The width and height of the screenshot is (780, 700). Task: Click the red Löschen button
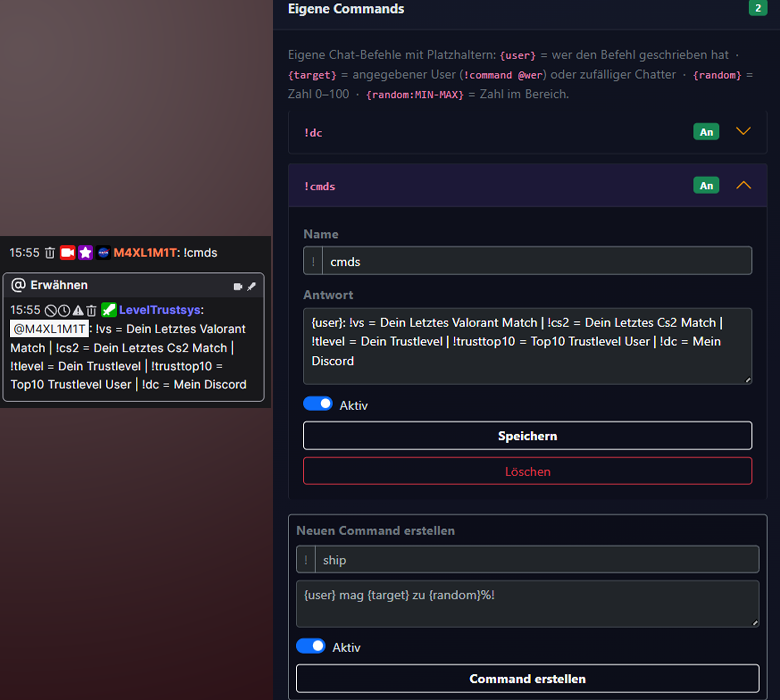click(x=527, y=471)
